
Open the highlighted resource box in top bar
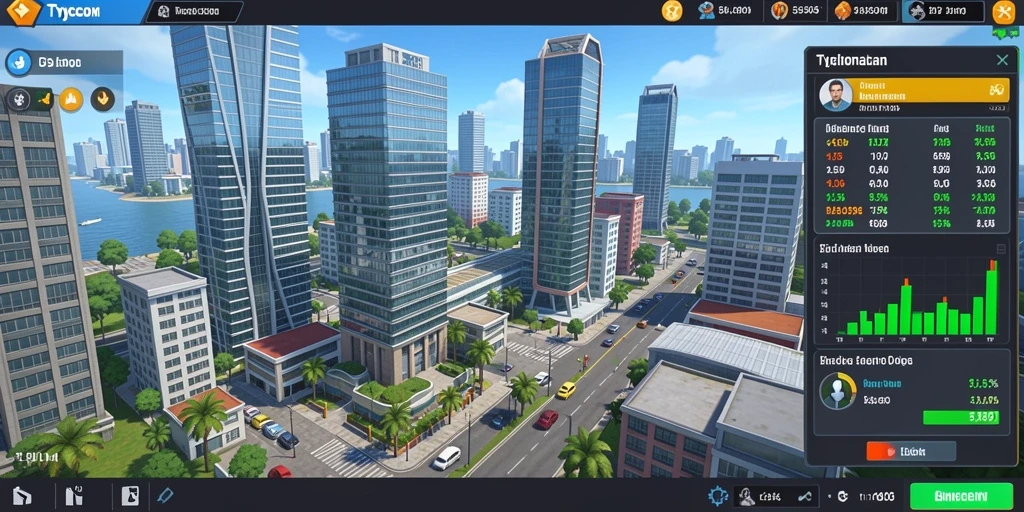943,11
